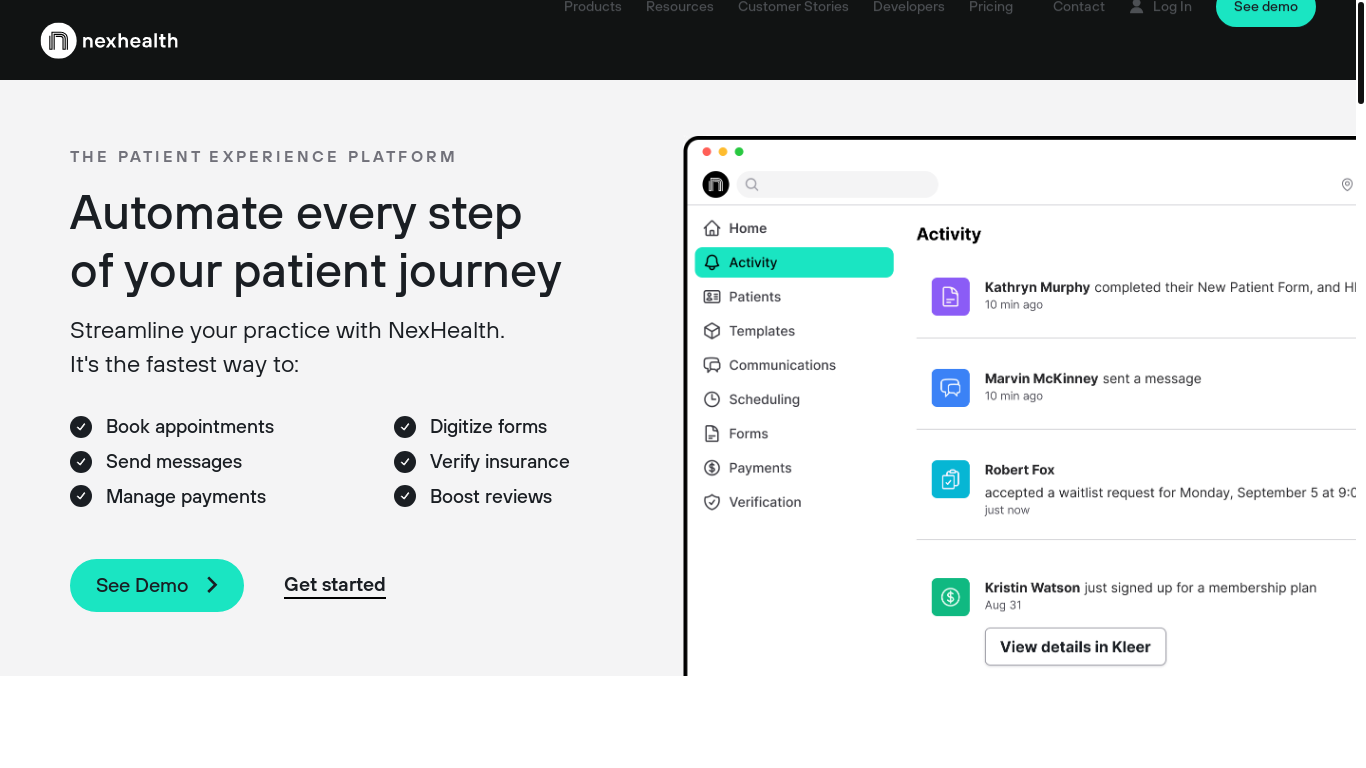The height and width of the screenshot is (768, 1366).
Task: Click the Scheduling clock icon
Action: [712, 399]
